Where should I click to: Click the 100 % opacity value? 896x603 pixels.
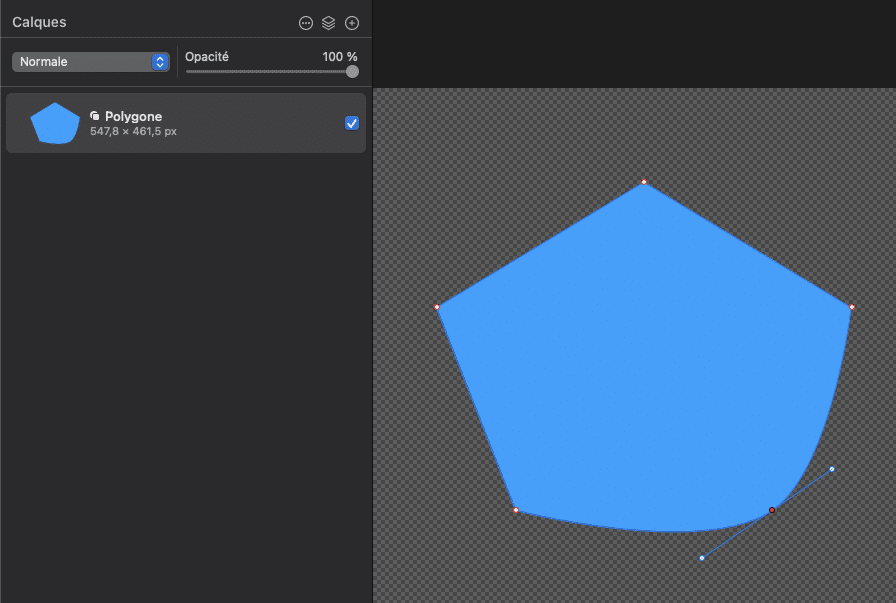tap(339, 57)
